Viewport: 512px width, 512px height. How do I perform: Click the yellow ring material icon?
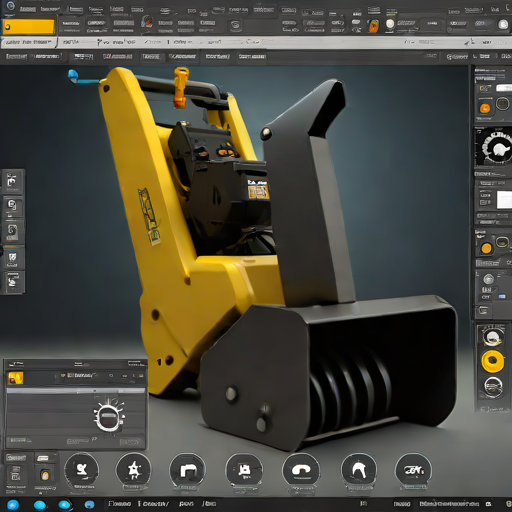(493, 361)
